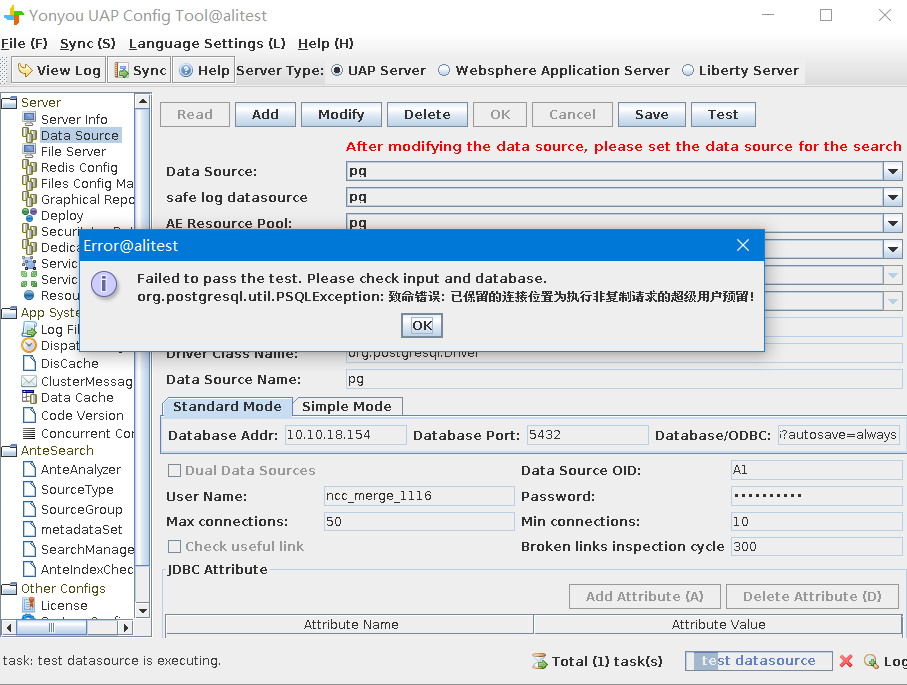Click the Add button

(266, 115)
